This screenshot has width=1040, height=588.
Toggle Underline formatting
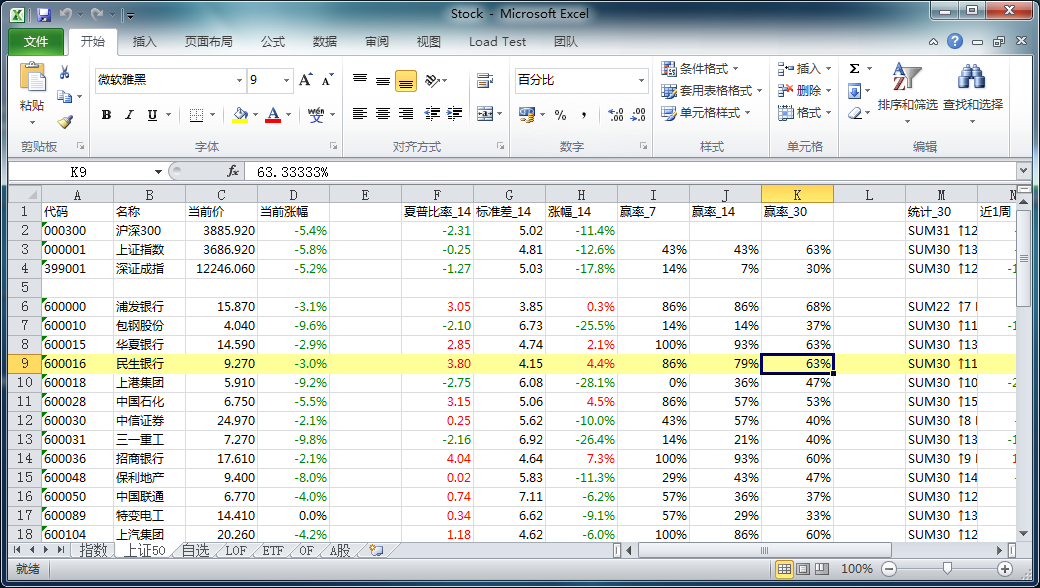(152, 115)
